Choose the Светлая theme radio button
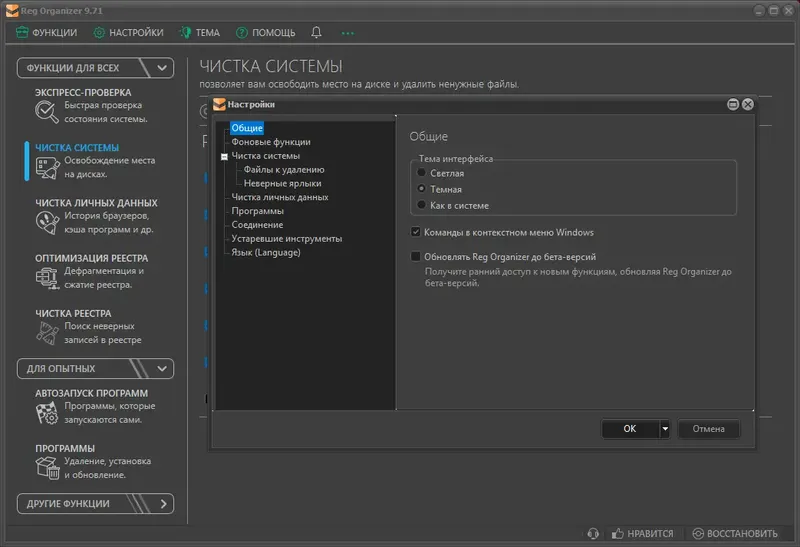Viewport: 800px width, 547px height. pos(421,172)
